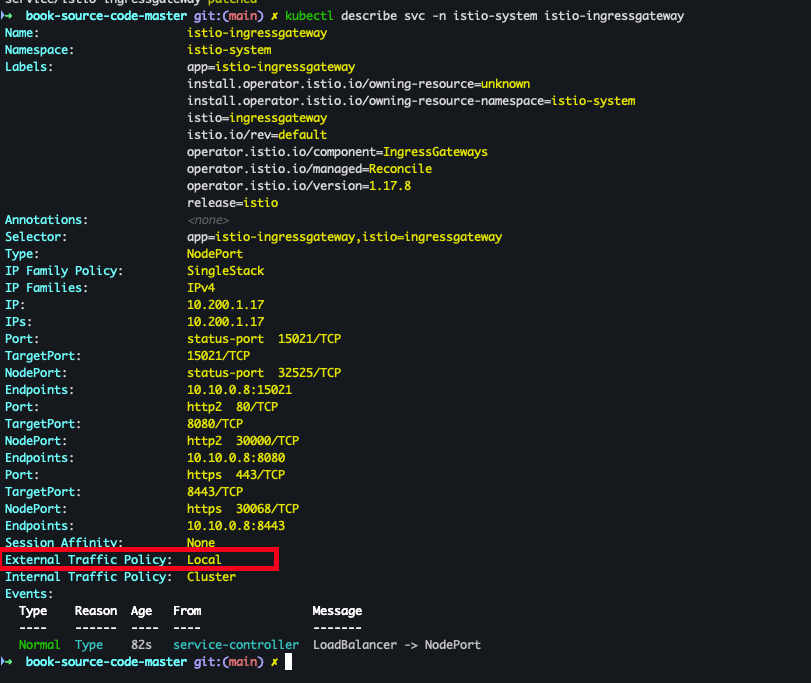Click endpoint 10.10.0.8:15021
This screenshot has height=683, width=811.
click(x=239, y=390)
